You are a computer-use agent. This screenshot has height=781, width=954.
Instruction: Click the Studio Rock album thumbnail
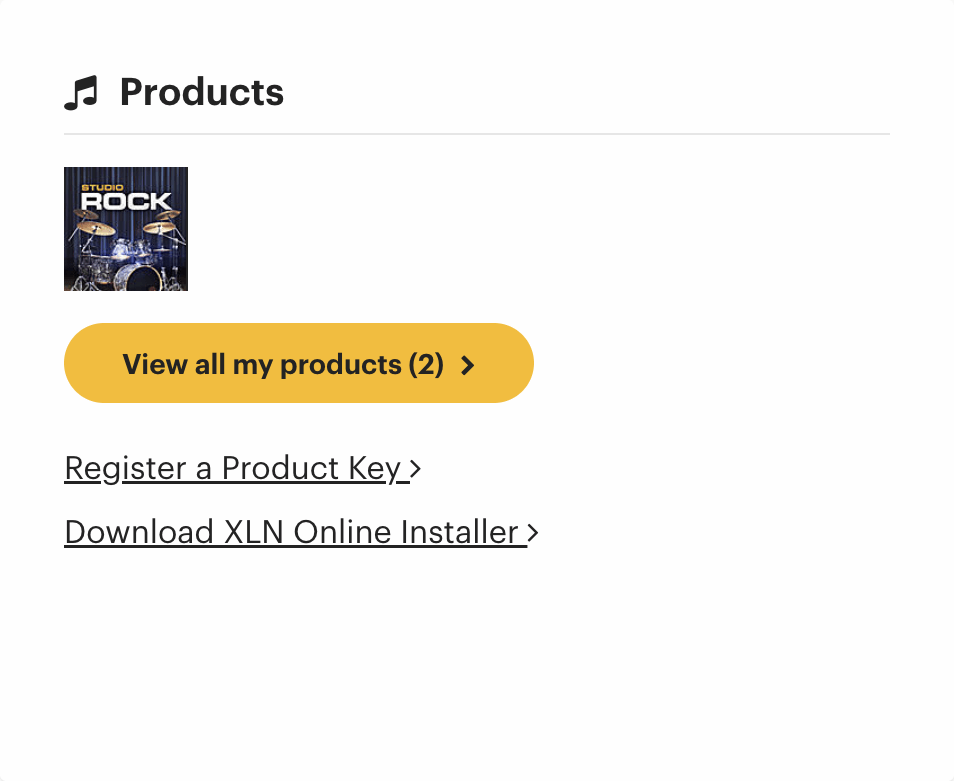[126, 229]
